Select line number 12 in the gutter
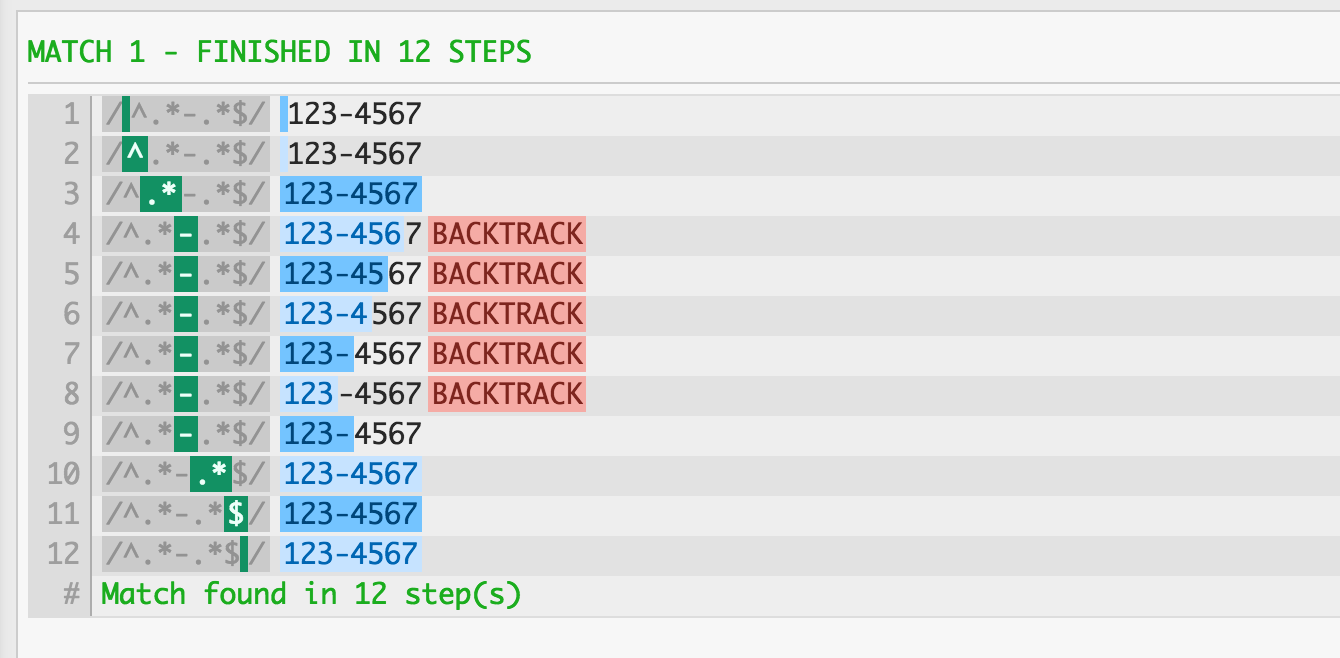 pyautogui.click(x=63, y=554)
